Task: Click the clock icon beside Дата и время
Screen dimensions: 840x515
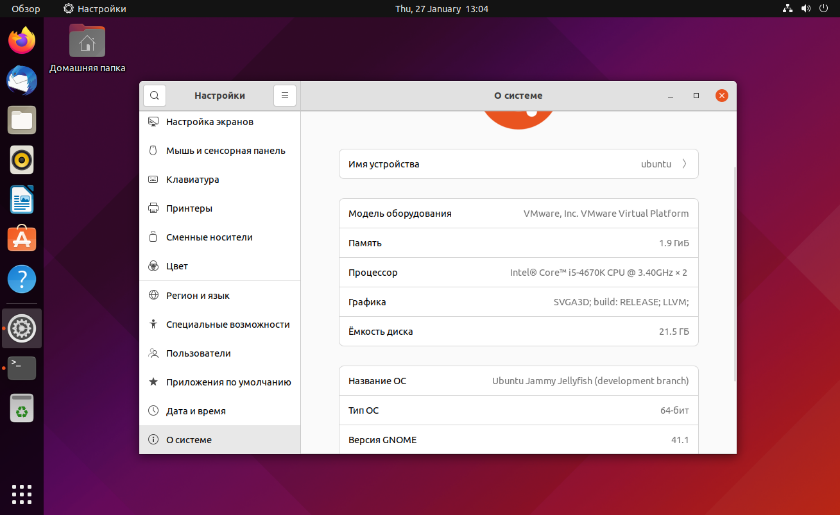Action: pyautogui.click(x=153, y=410)
